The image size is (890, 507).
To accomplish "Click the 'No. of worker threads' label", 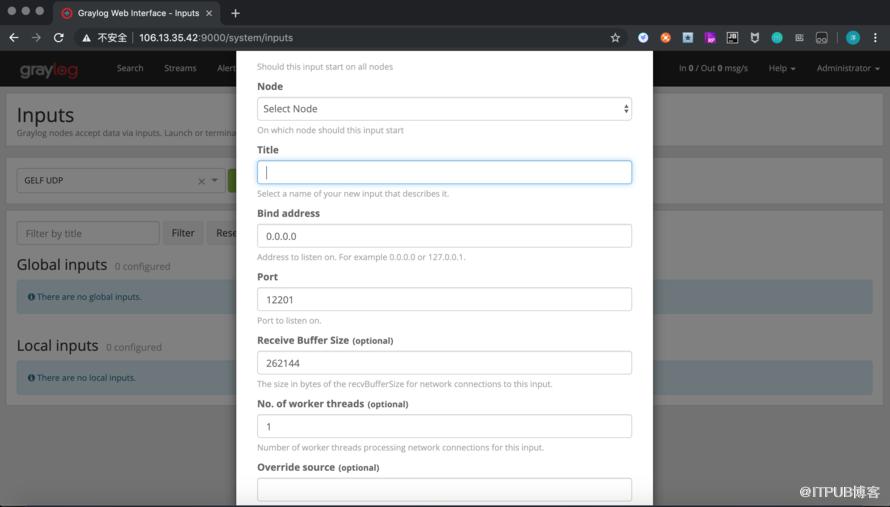I will pyautogui.click(x=310, y=404).
